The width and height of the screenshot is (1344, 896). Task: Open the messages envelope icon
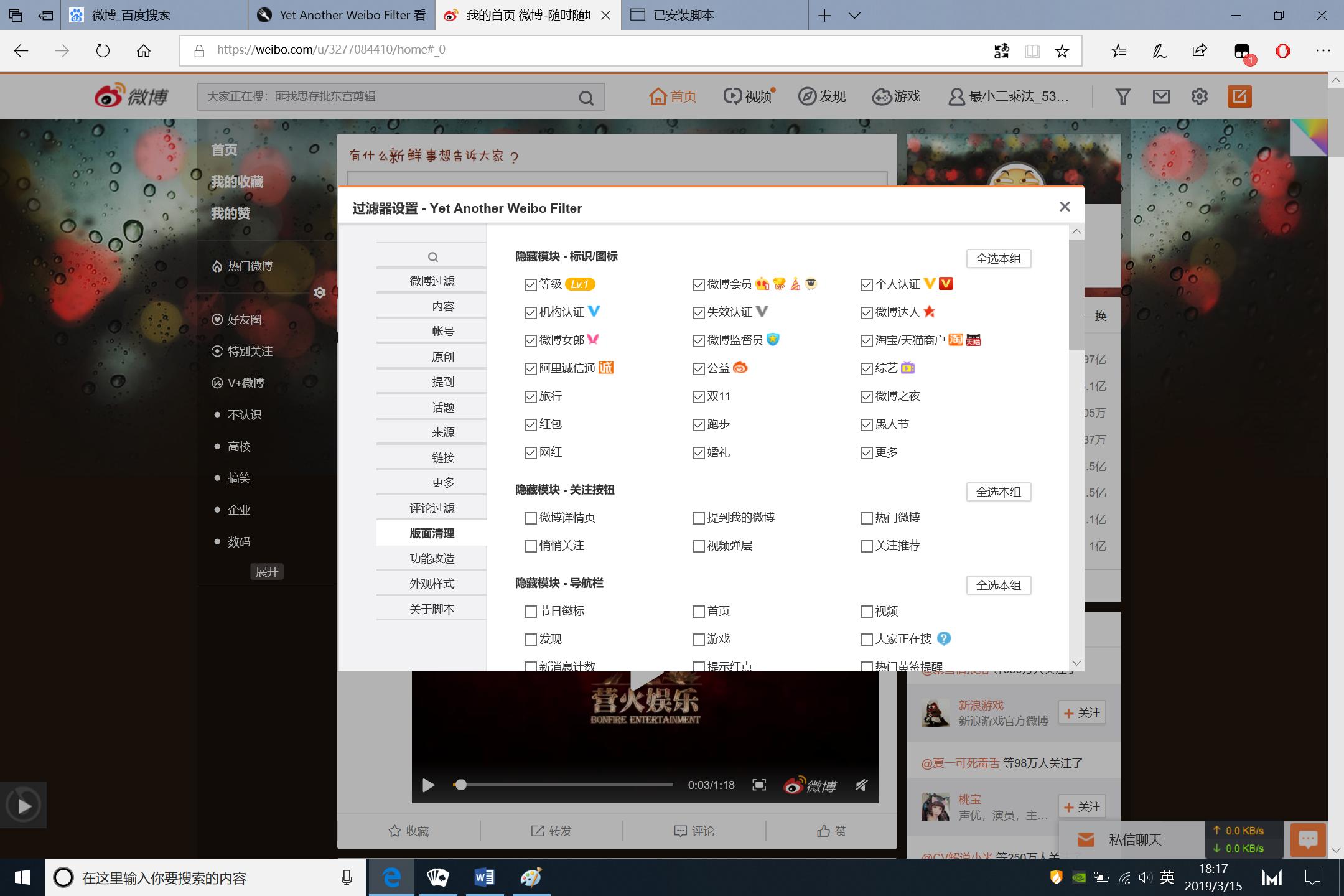(1161, 96)
